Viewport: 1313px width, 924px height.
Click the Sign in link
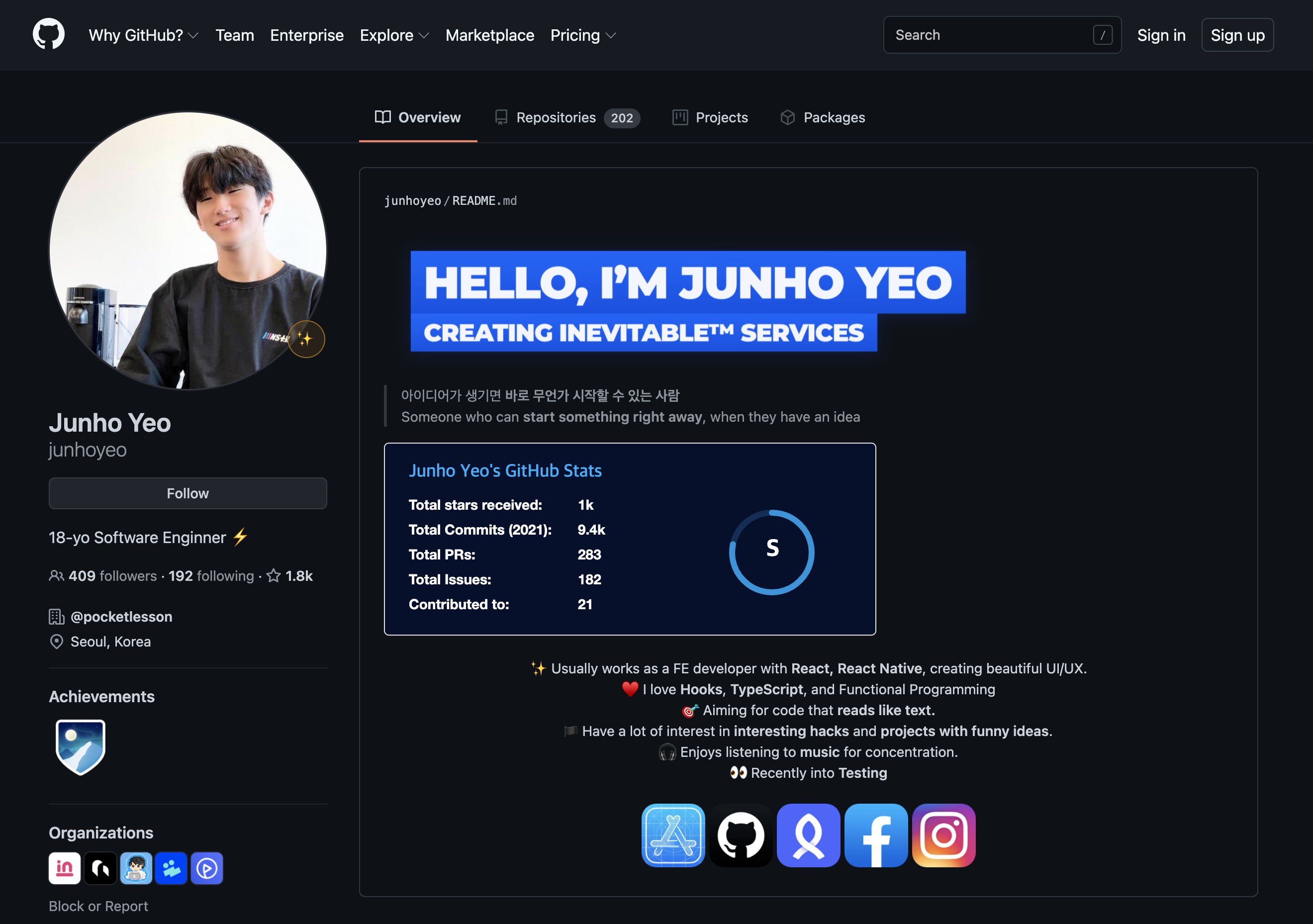coord(1161,35)
